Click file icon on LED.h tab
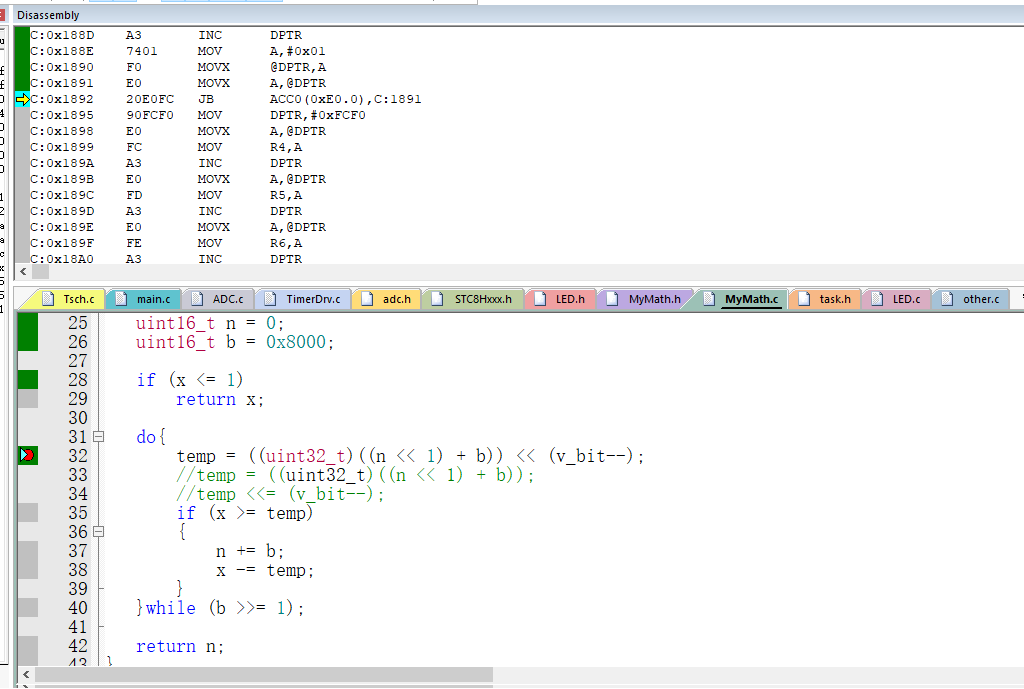 [x=540, y=299]
